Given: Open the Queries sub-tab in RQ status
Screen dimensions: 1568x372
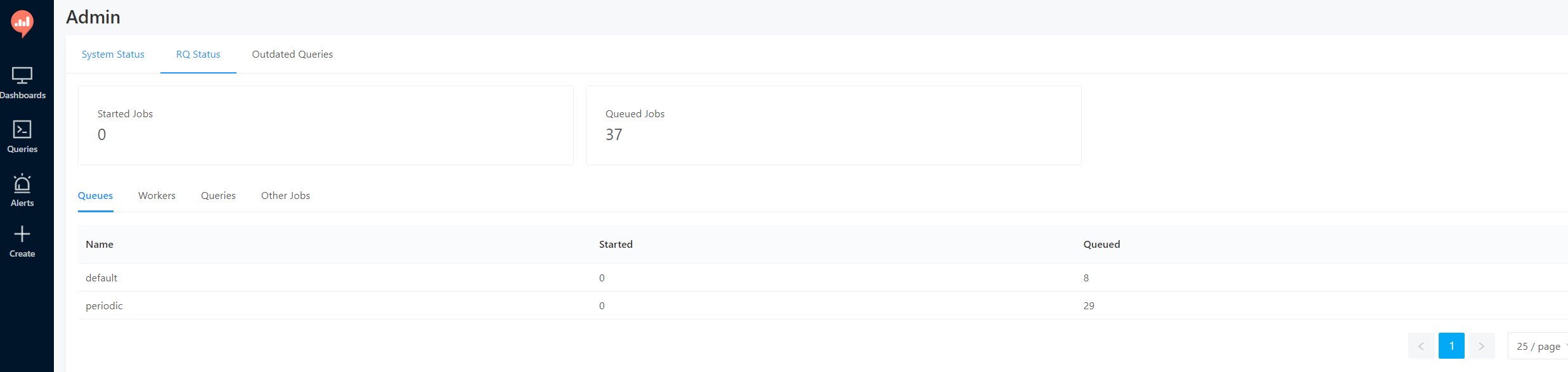Looking at the screenshot, I should 218,196.
